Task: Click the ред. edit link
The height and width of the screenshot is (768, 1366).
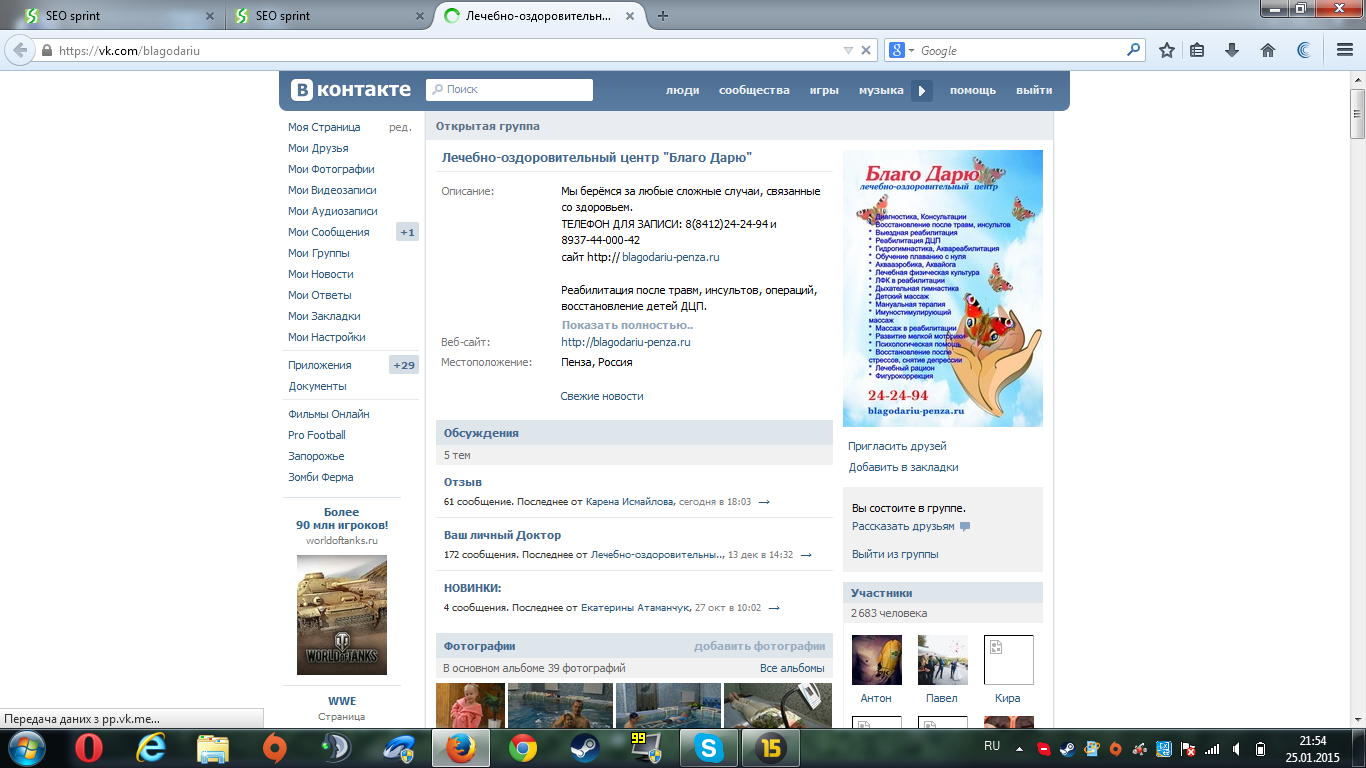Action: pos(400,127)
